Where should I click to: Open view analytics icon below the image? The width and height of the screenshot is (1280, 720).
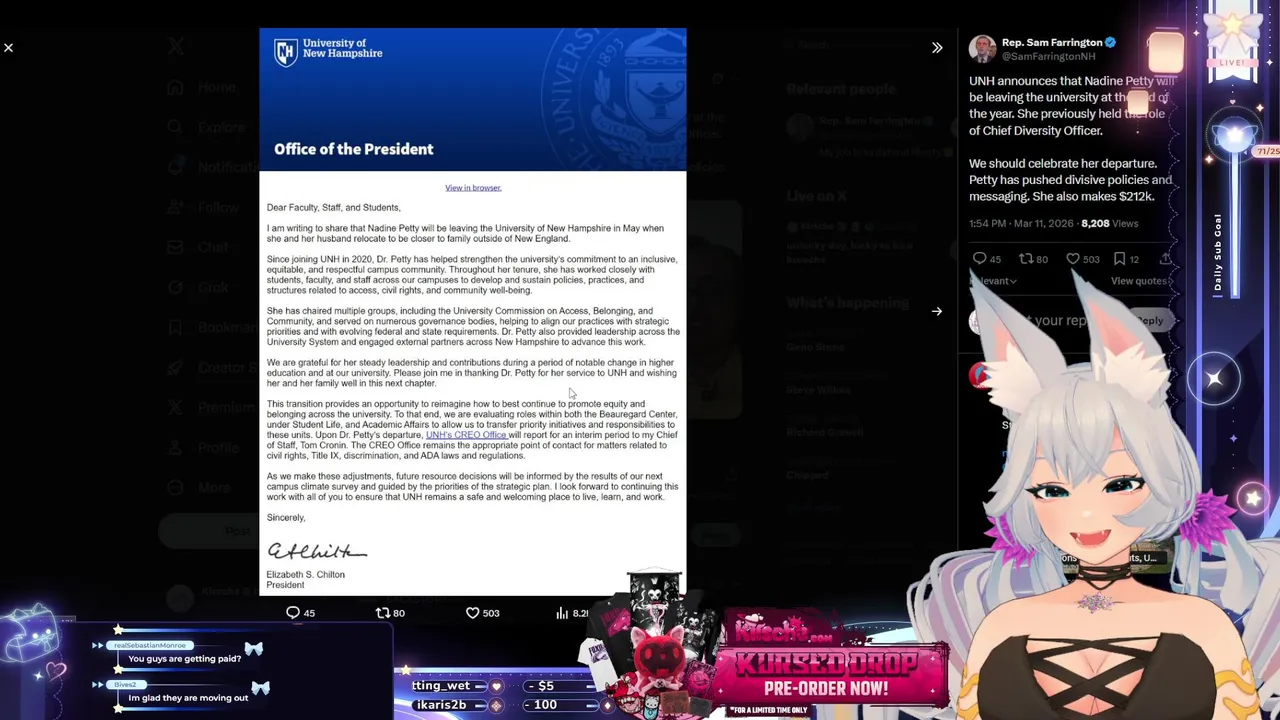pos(563,613)
